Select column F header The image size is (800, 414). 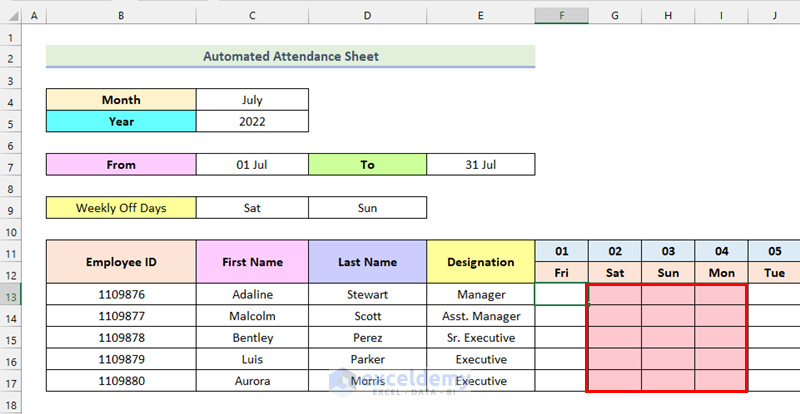click(x=561, y=17)
